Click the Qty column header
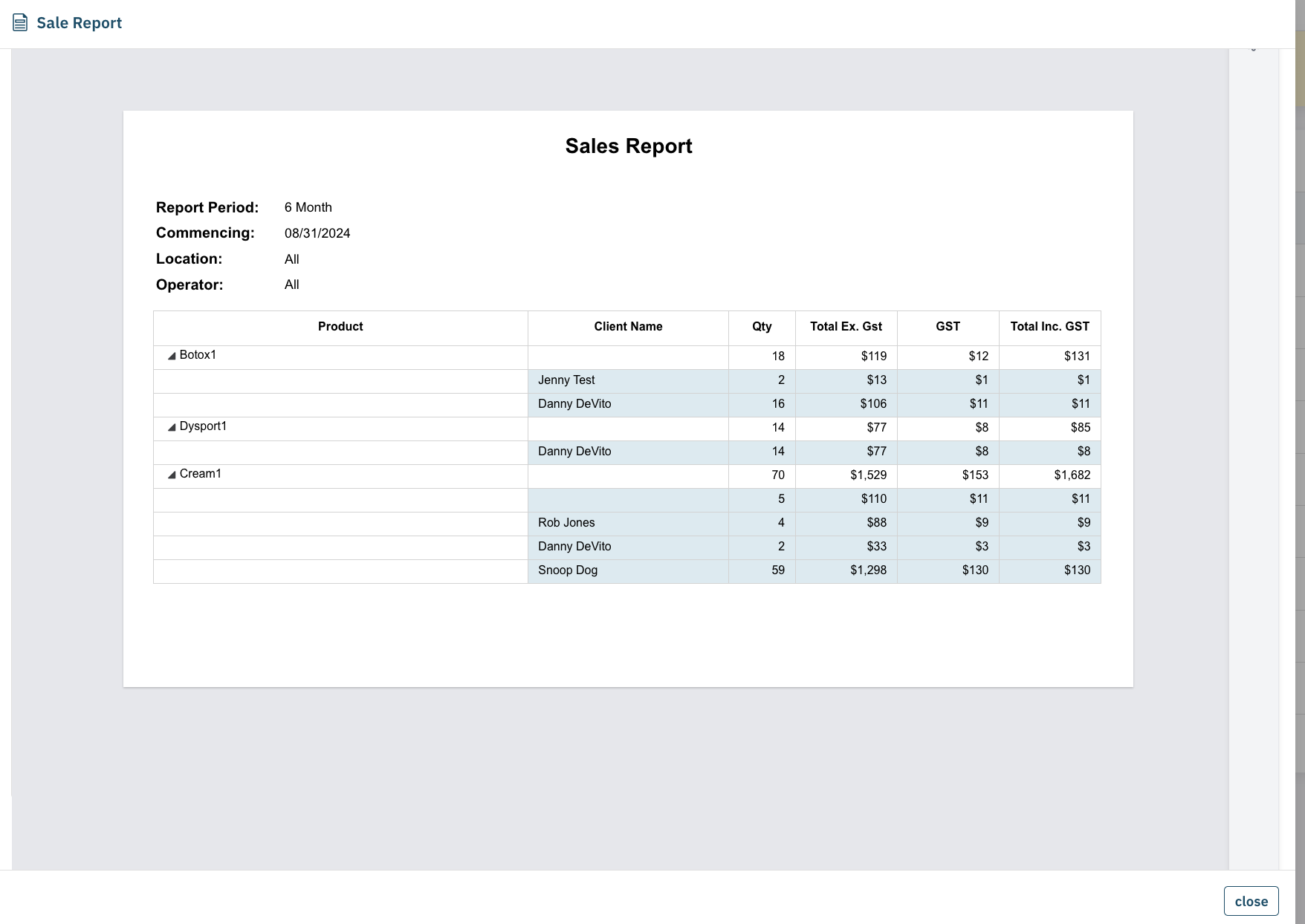1305x924 pixels. (x=762, y=327)
